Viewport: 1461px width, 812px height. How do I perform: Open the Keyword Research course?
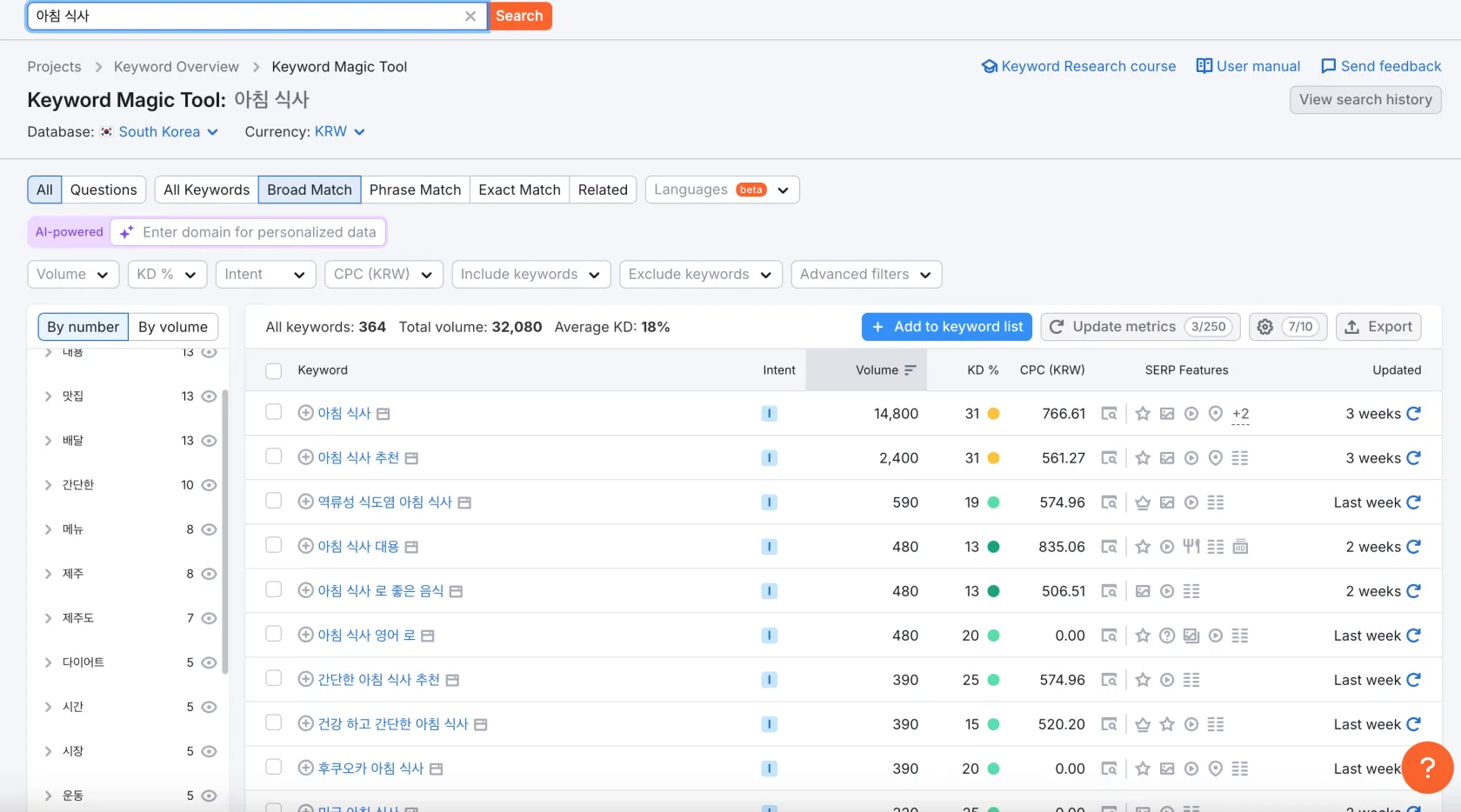click(1086, 66)
